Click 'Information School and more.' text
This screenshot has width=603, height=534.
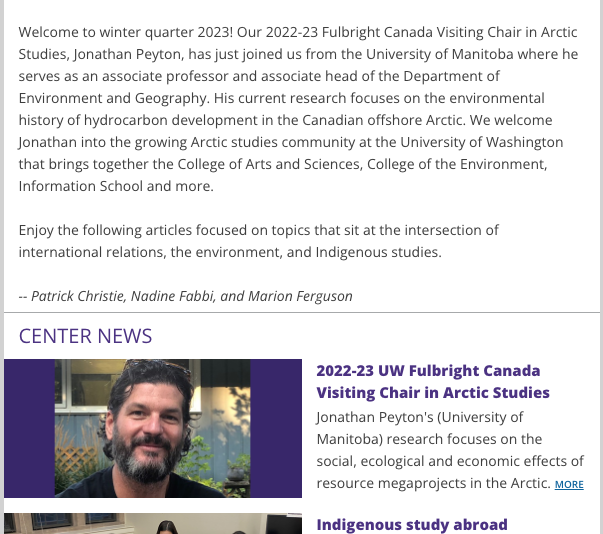(x=116, y=186)
